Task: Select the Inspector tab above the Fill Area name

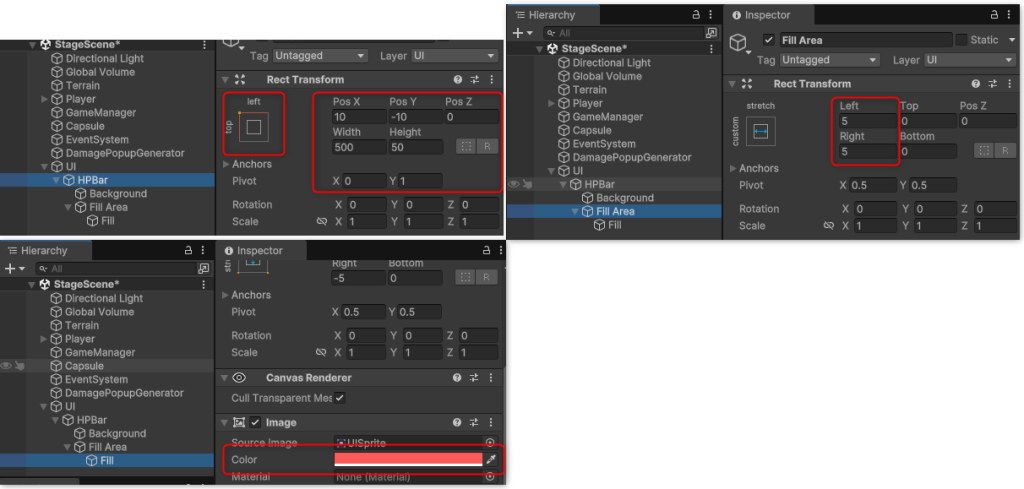Action: pos(769,15)
